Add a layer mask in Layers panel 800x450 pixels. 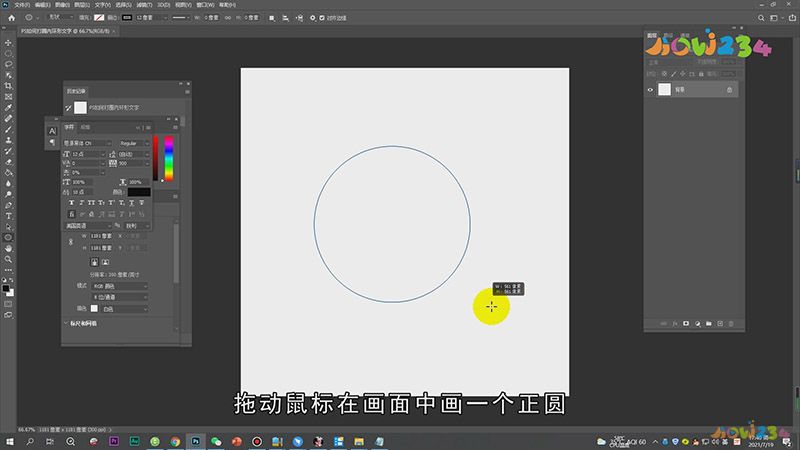[686, 323]
